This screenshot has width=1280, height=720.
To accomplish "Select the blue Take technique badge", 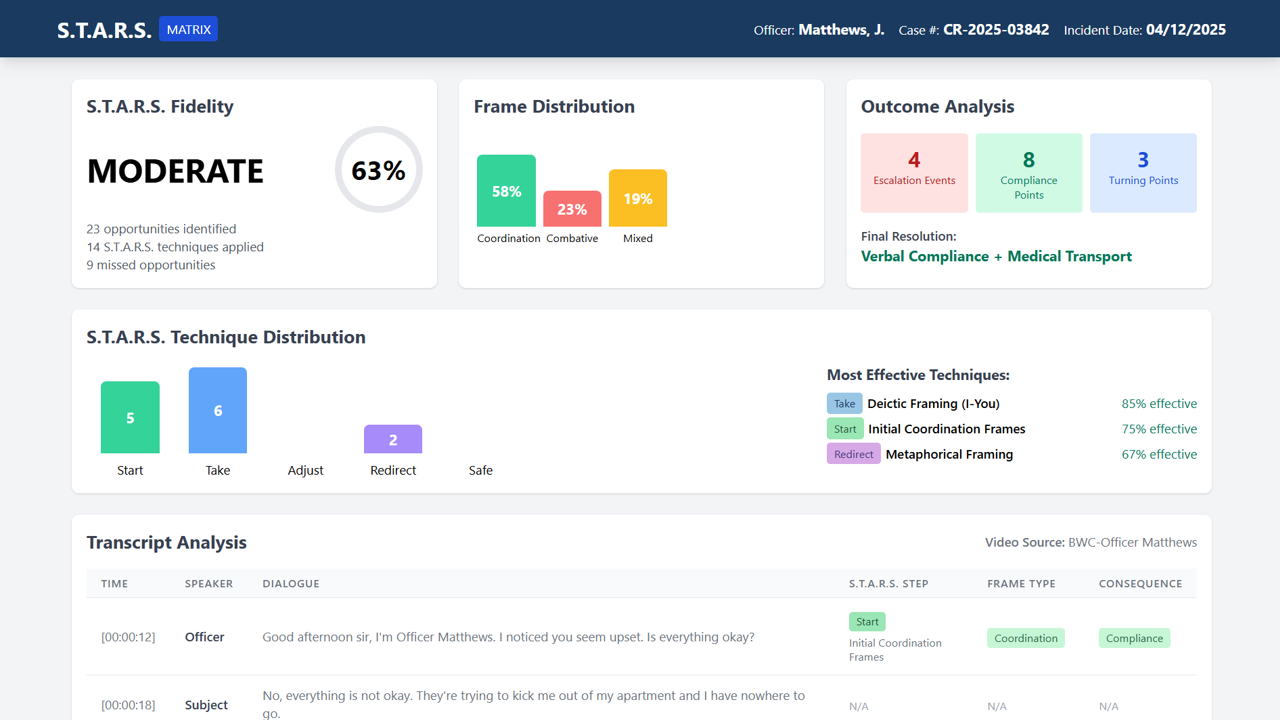I will pyautogui.click(x=845, y=403).
